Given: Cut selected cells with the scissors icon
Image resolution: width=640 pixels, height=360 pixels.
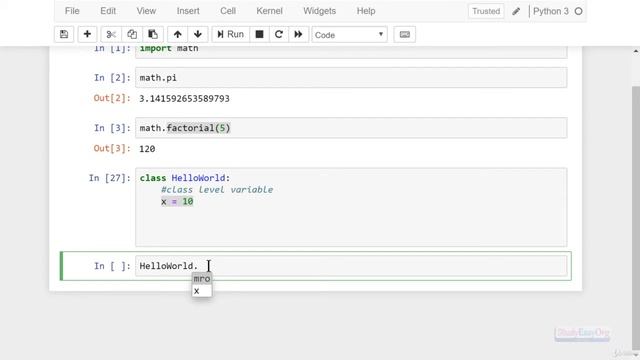Looking at the screenshot, I should [111, 34].
